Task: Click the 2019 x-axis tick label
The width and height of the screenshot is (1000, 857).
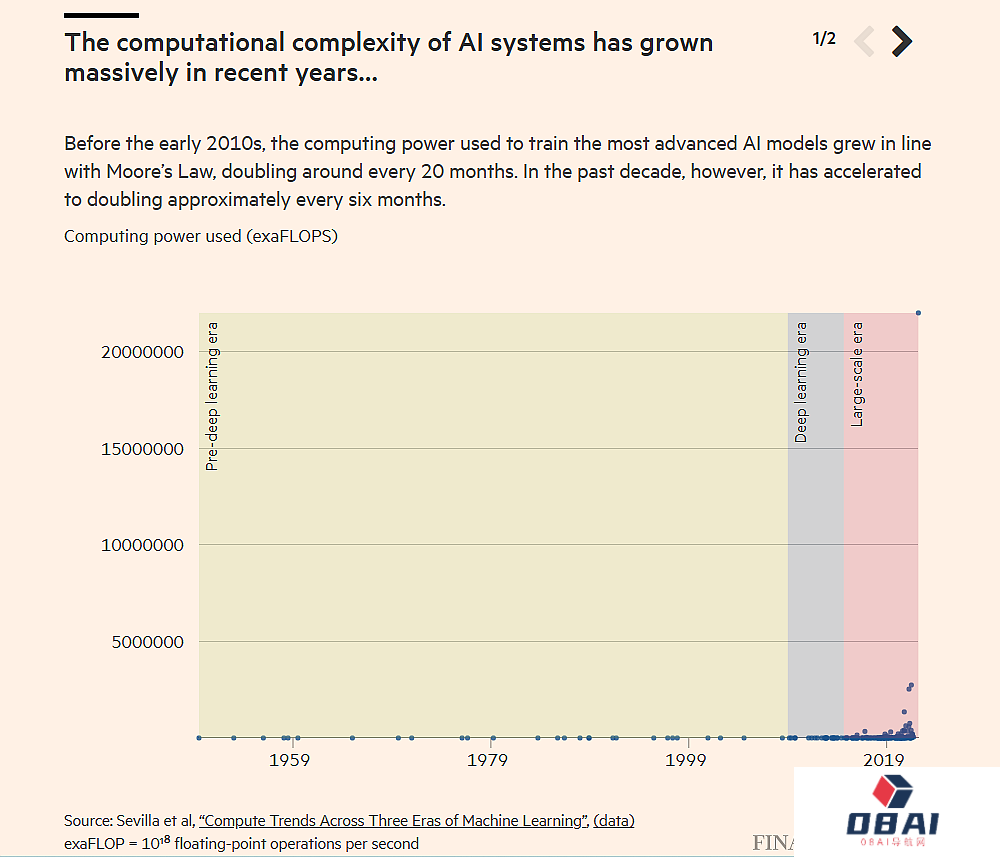Action: pos(885,761)
